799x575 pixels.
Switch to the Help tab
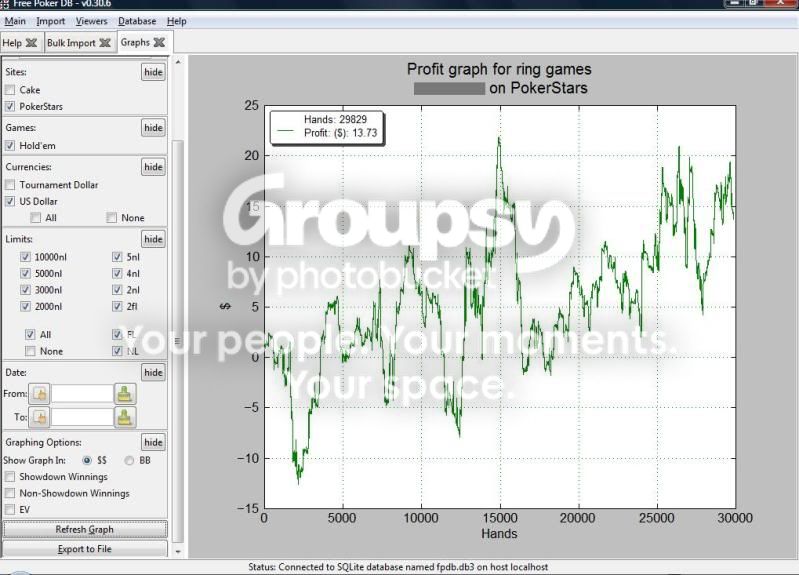[x=12, y=43]
